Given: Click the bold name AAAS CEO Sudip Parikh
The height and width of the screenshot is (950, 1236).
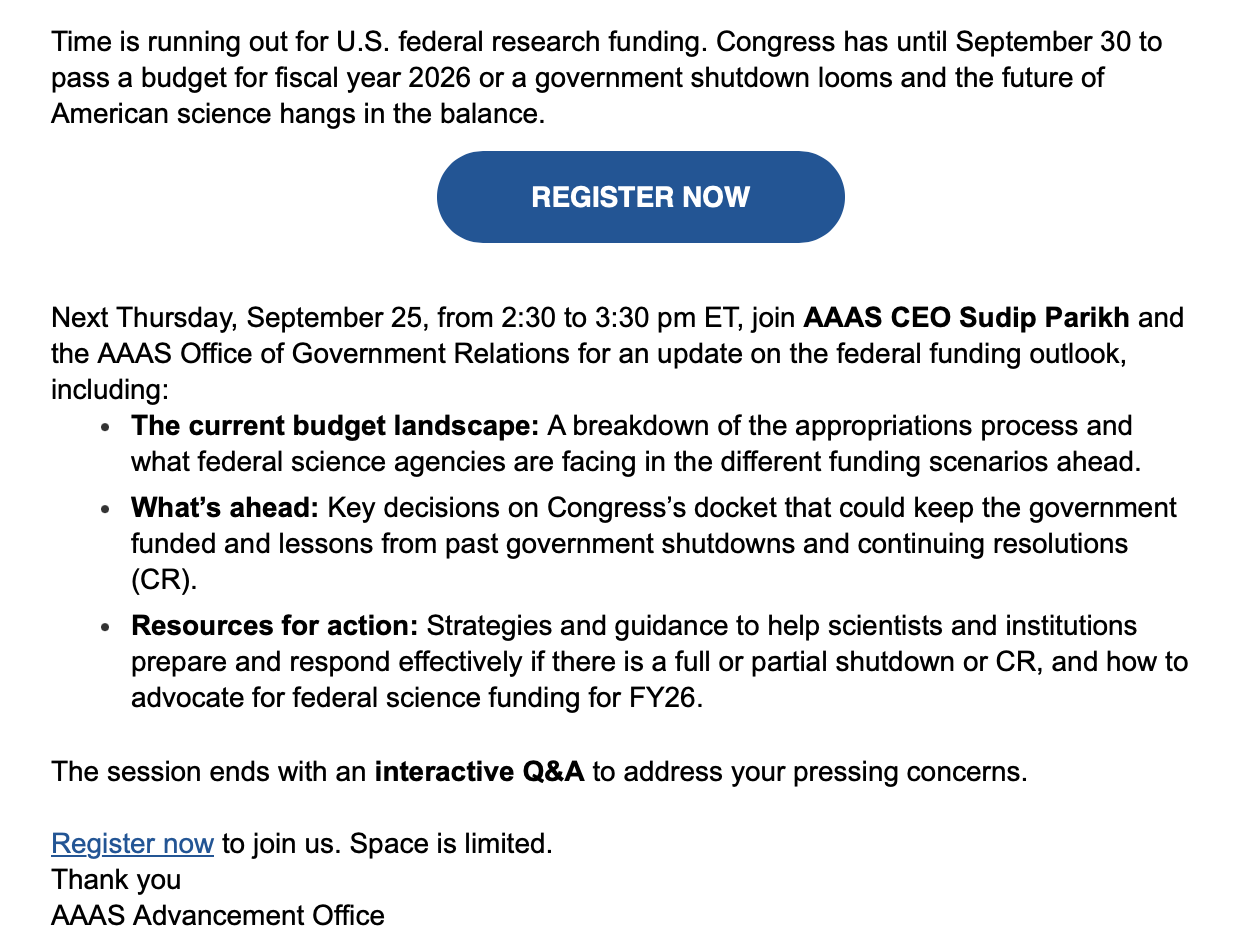Looking at the screenshot, I should [x=967, y=318].
